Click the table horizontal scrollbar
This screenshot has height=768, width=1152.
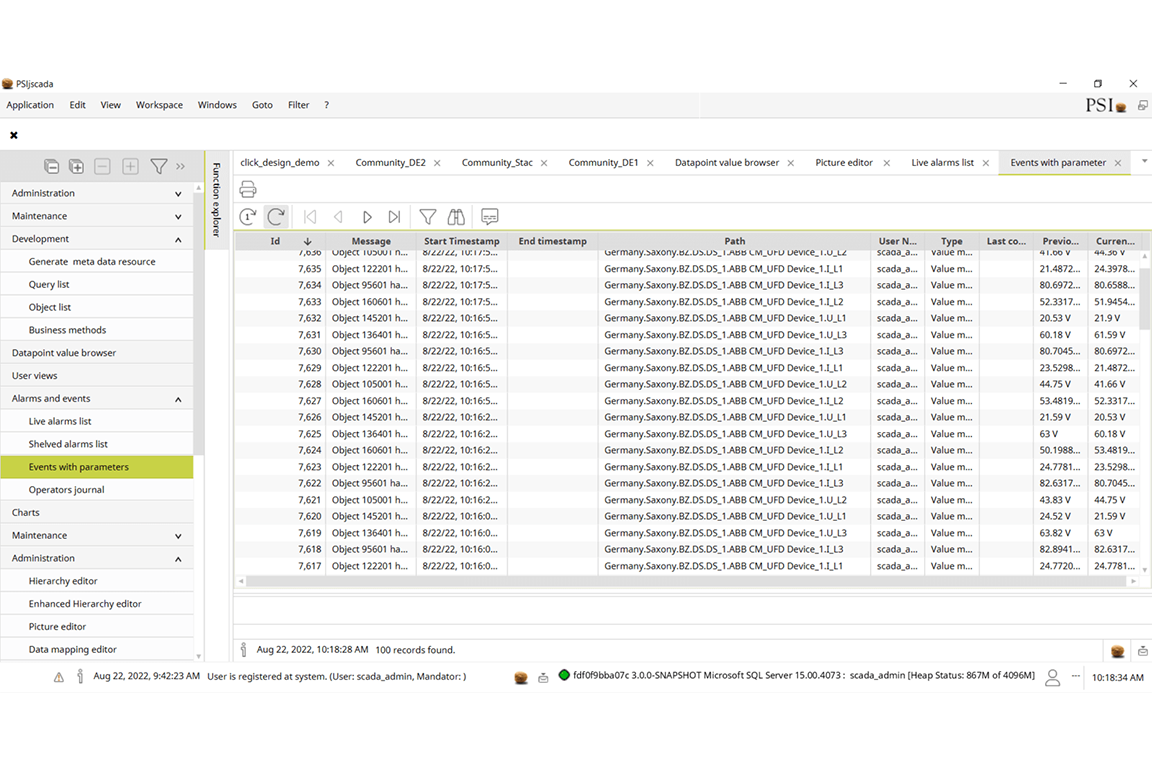pyautogui.click(x=687, y=581)
